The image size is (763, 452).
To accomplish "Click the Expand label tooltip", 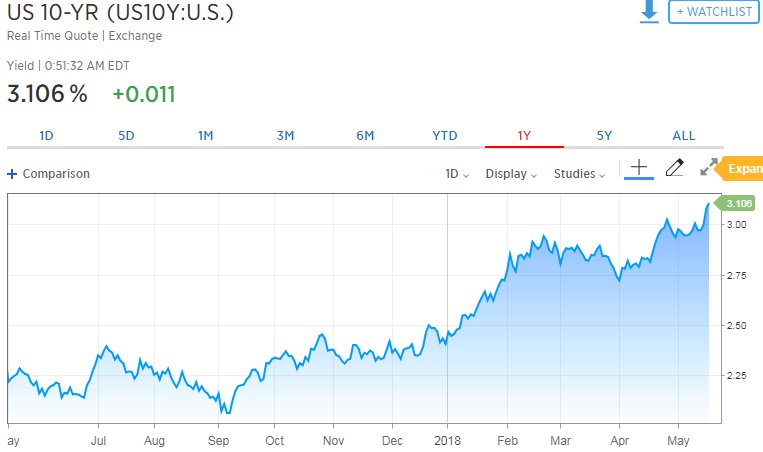I will click(743, 169).
